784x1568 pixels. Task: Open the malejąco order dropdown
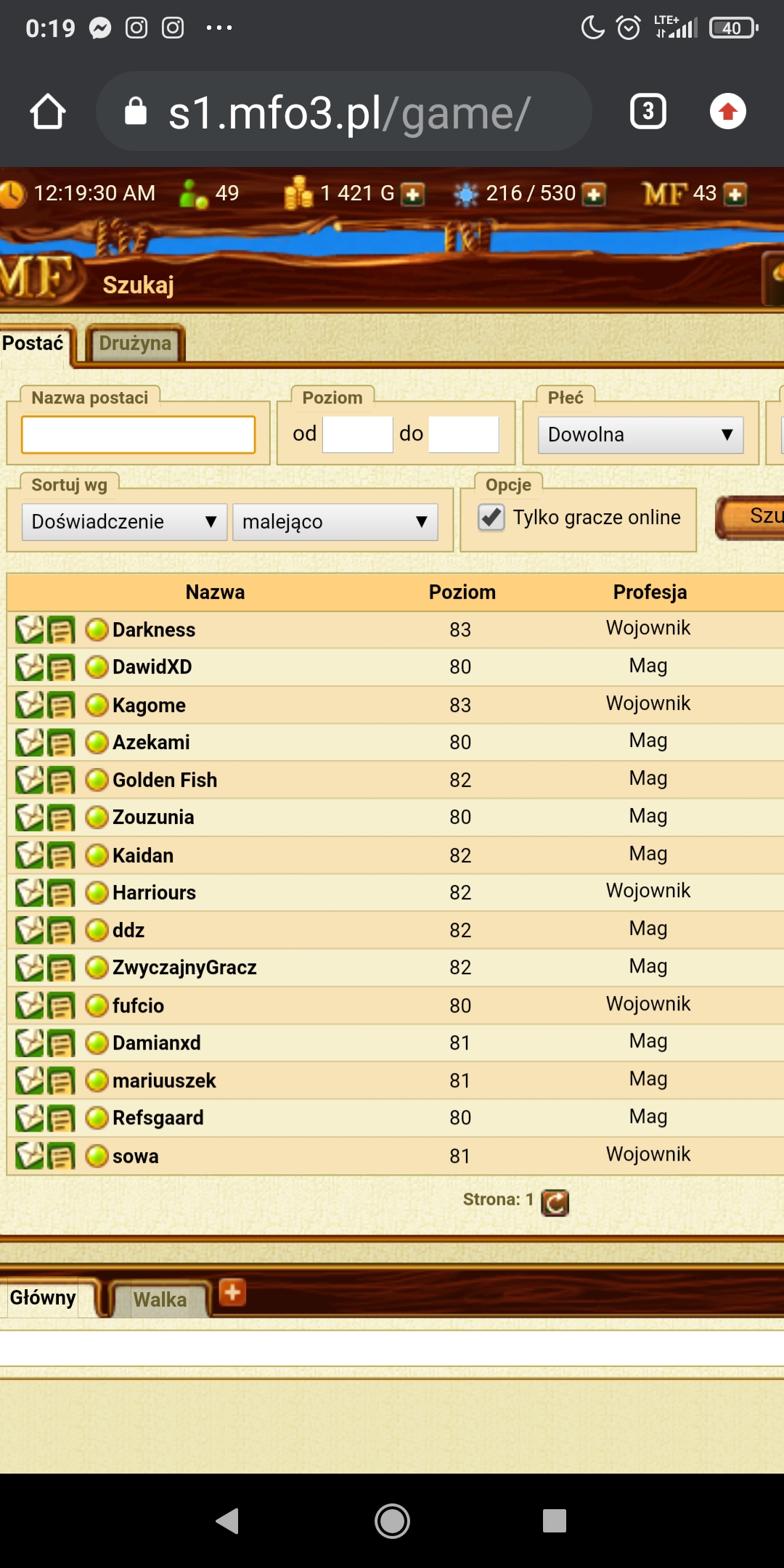335,522
